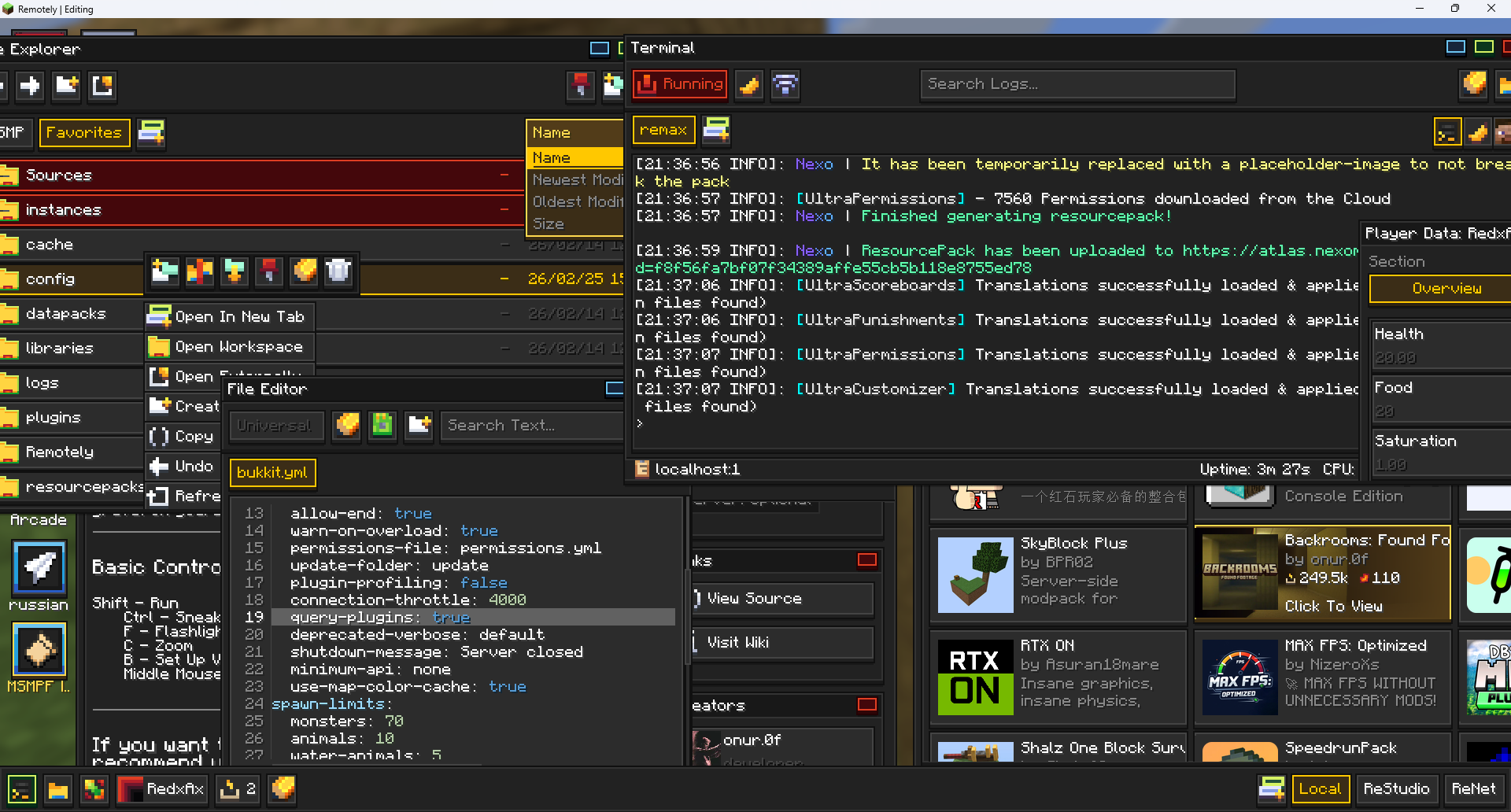This screenshot has width=1511, height=812.
Task: Switch to the ReNet tab
Action: tap(1473, 788)
